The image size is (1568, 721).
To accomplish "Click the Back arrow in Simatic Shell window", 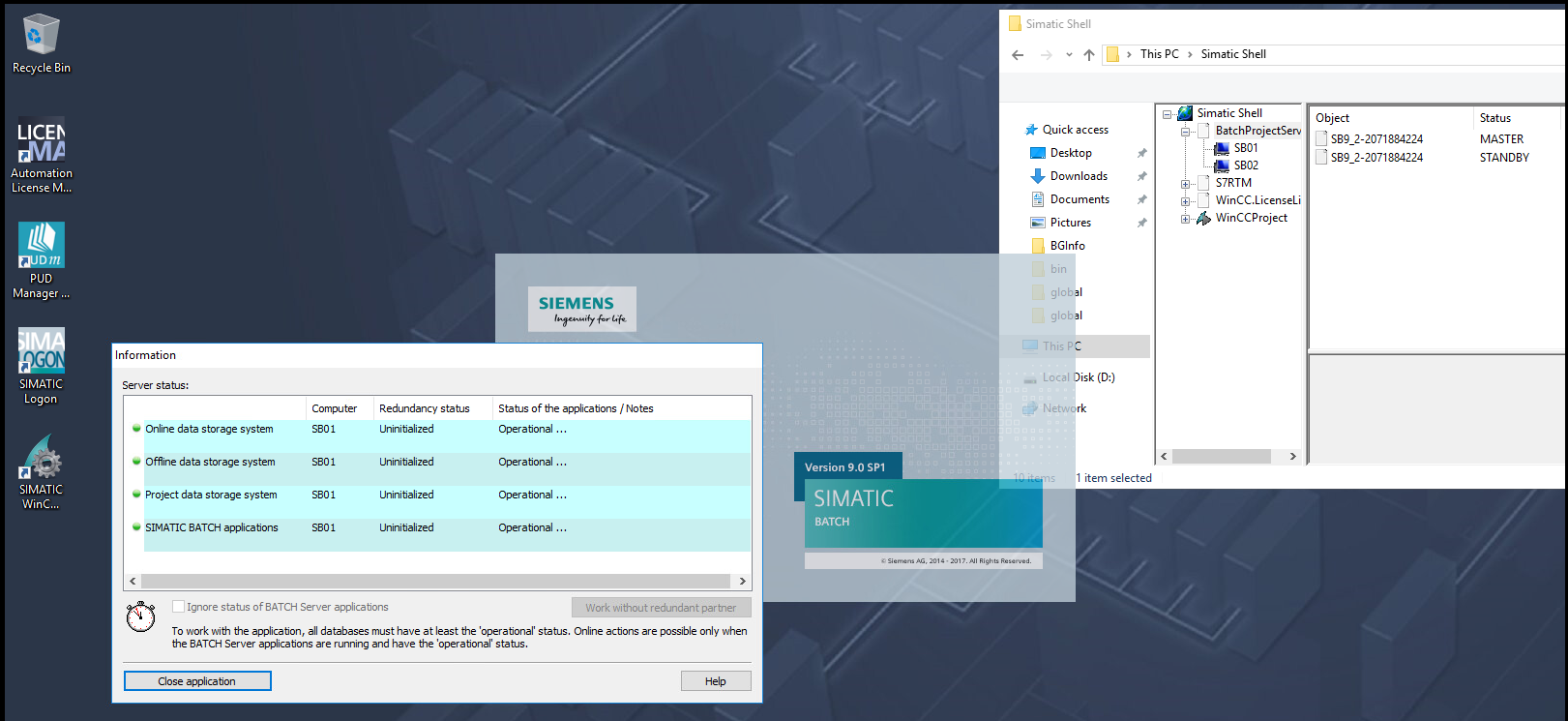I will point(1018,55).
